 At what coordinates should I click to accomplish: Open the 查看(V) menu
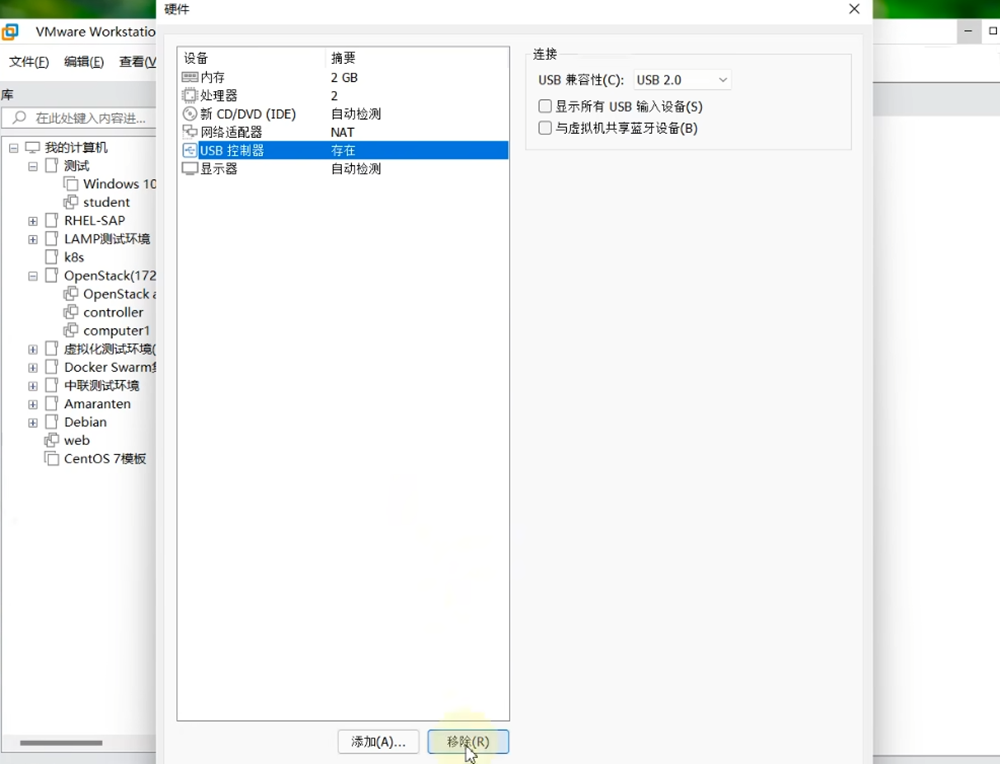(x=137, y=62)
